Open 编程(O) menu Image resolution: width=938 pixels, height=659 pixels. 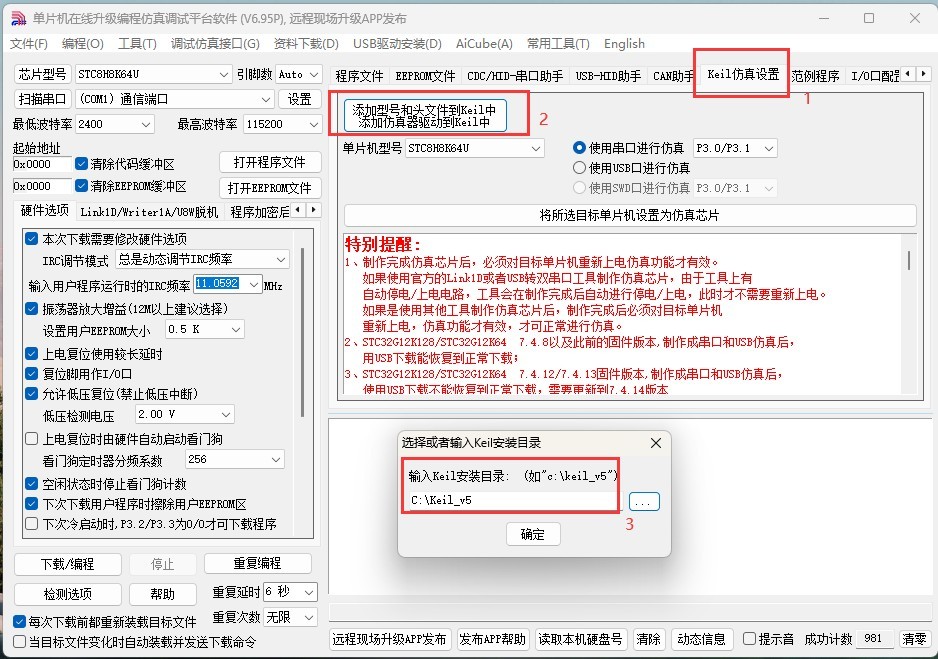coord(83,44)
